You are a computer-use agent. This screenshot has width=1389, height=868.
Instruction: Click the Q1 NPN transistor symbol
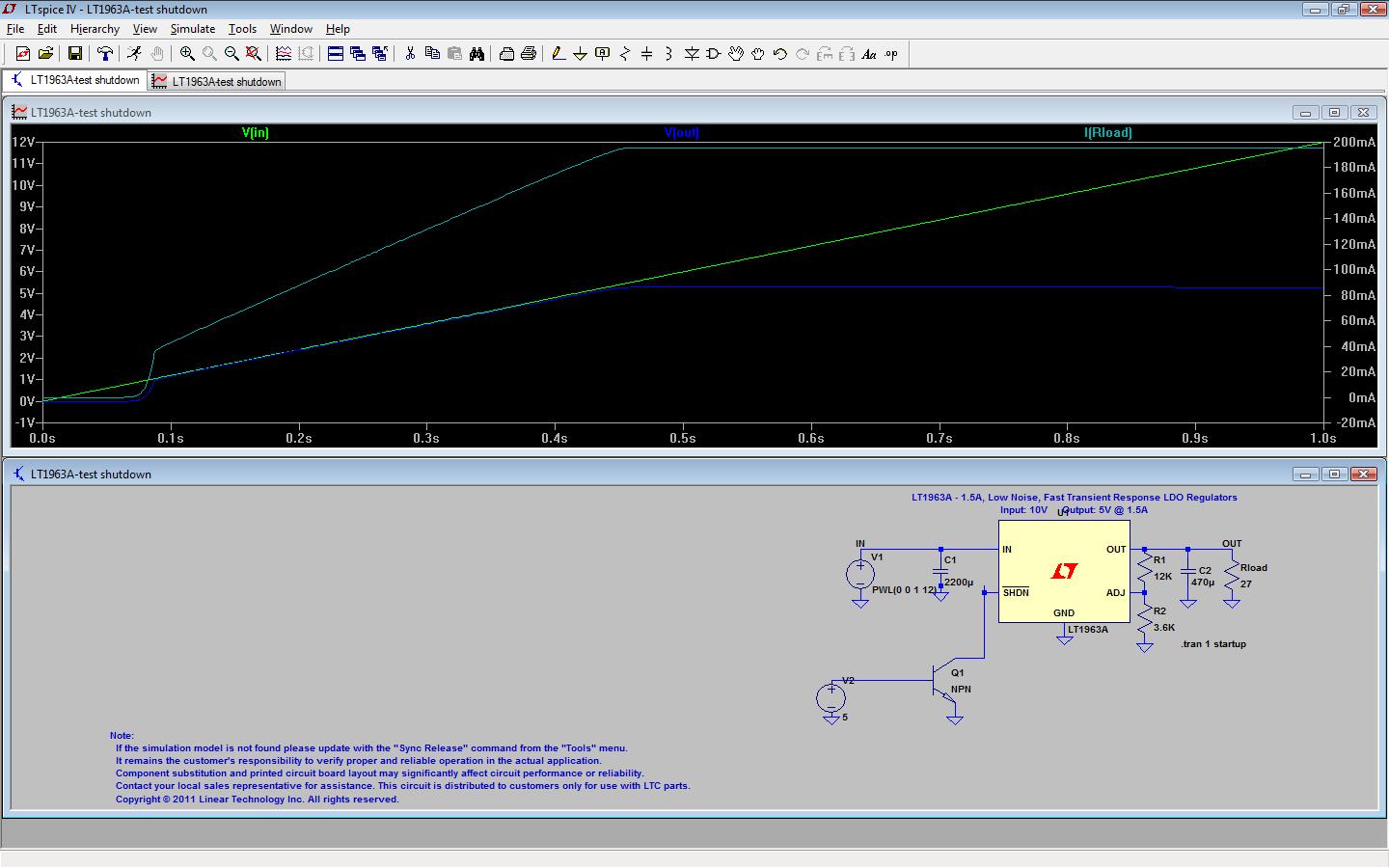(x=942, y=681)
